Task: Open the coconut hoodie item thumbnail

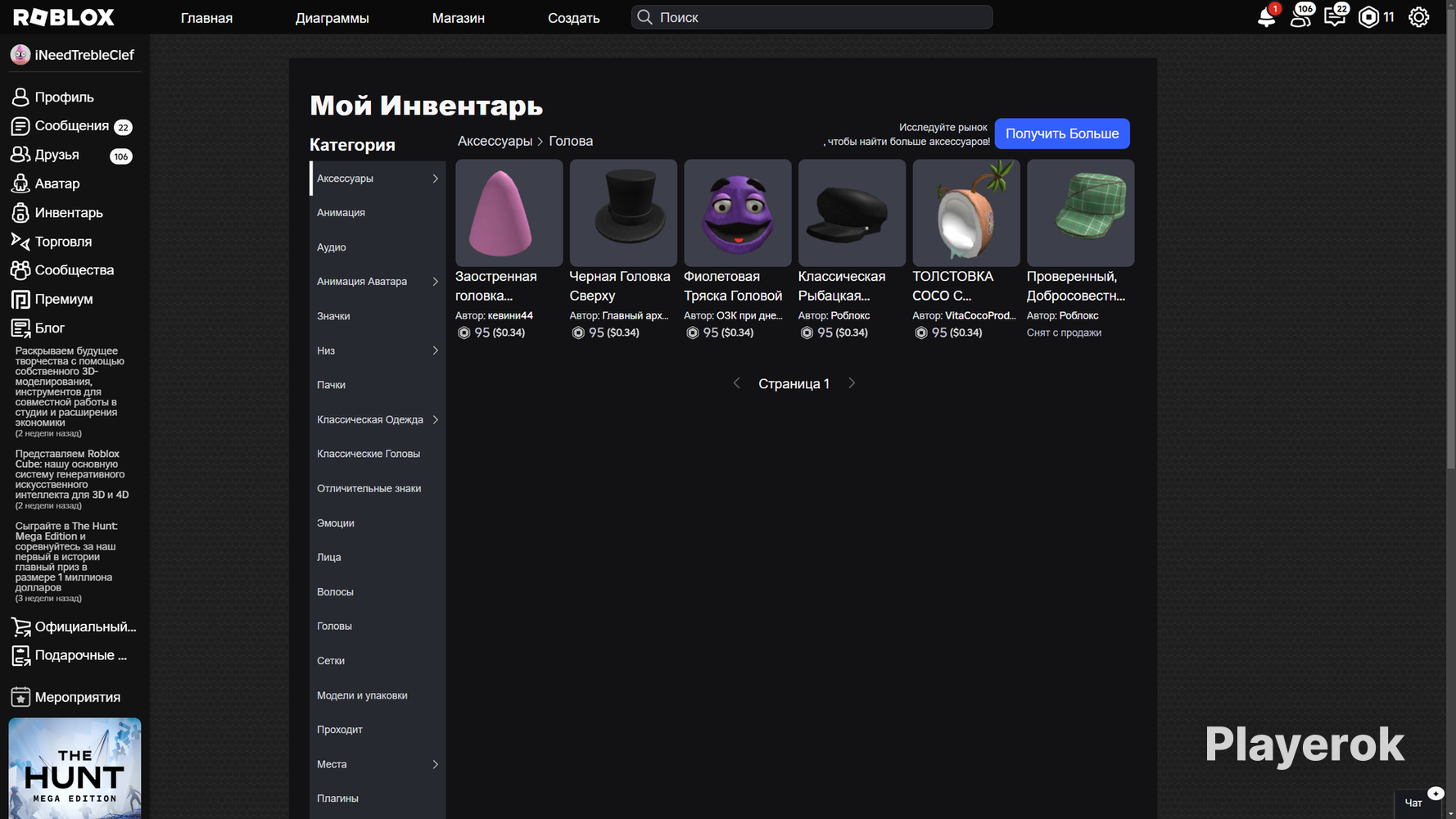Action: [x=966, y=213]
